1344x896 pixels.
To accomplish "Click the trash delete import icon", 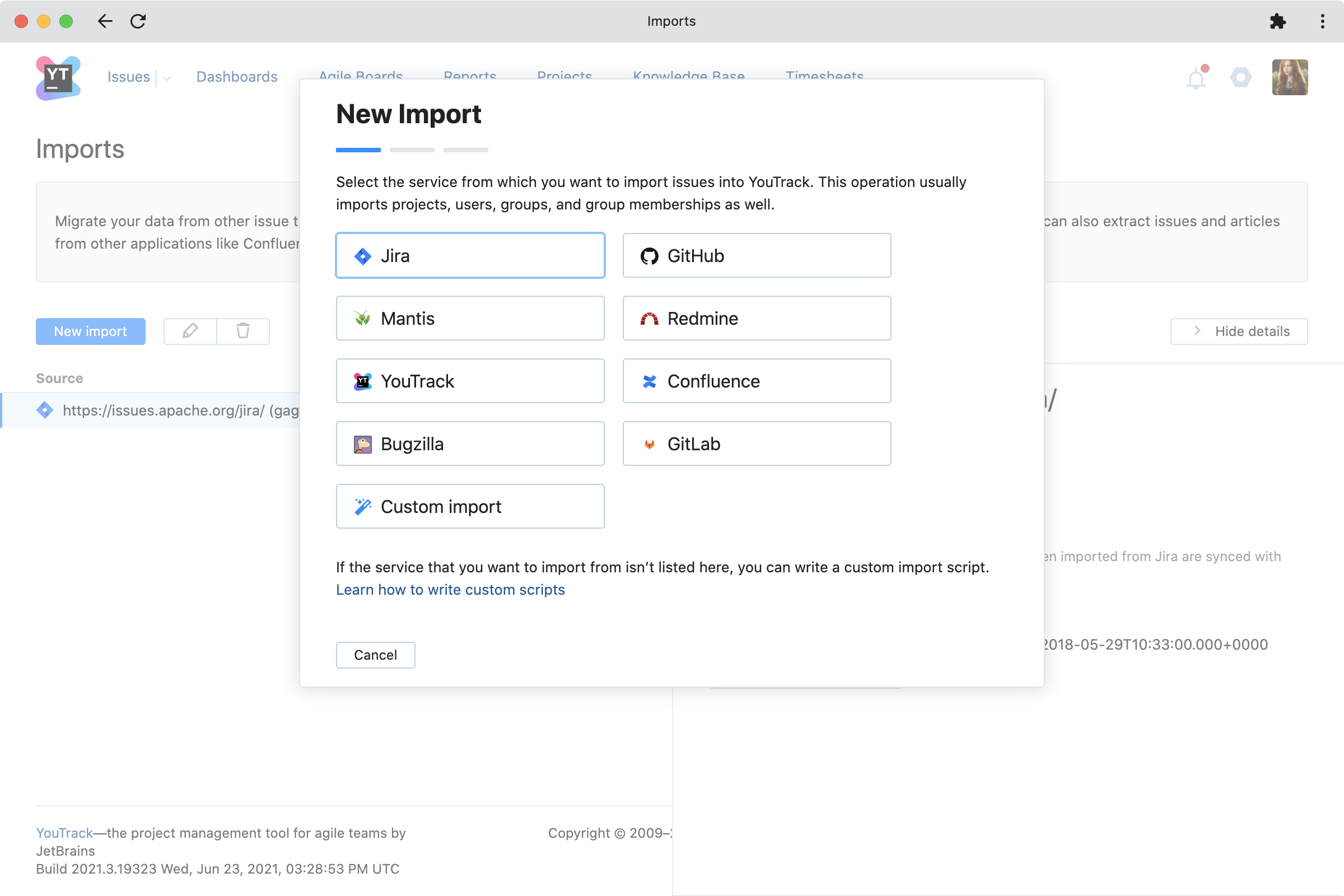I will (x=243, y=331).
